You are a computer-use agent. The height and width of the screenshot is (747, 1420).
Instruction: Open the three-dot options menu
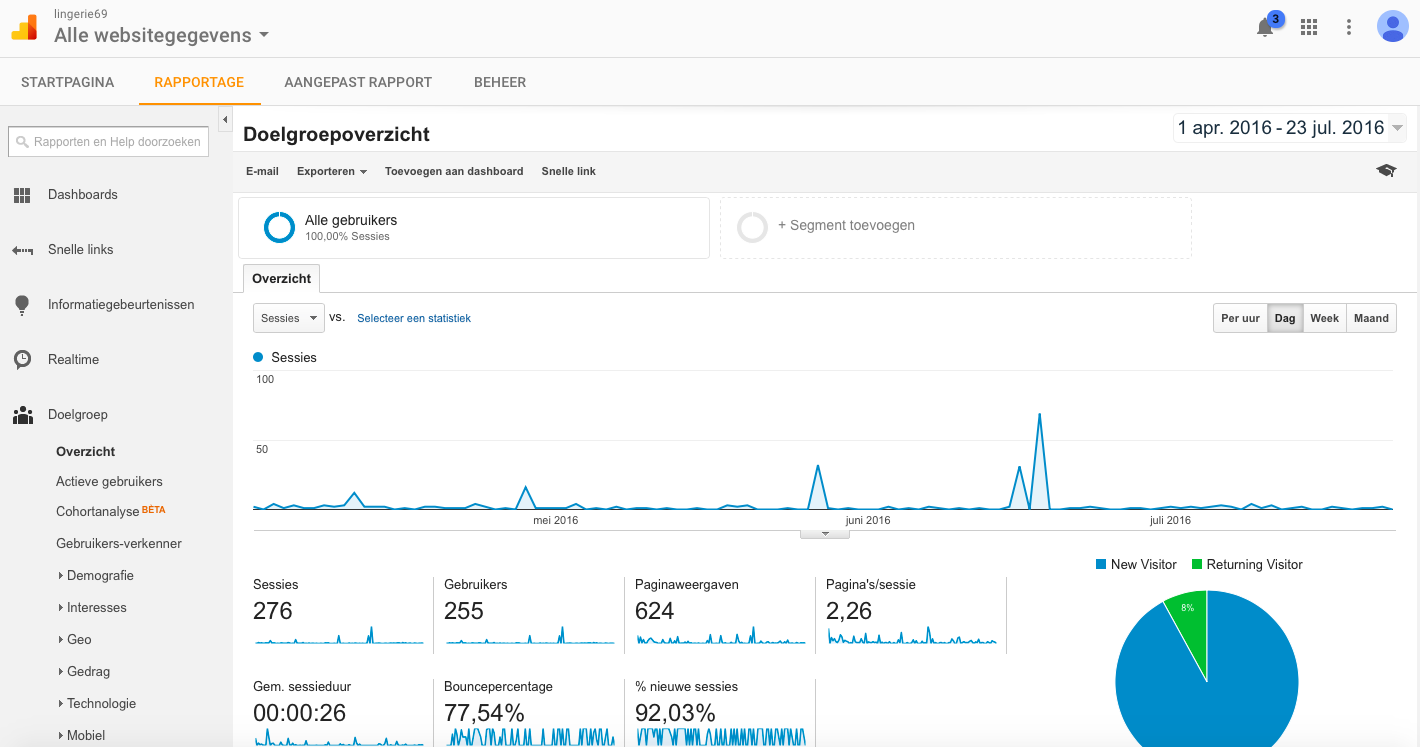(1349, 27)
